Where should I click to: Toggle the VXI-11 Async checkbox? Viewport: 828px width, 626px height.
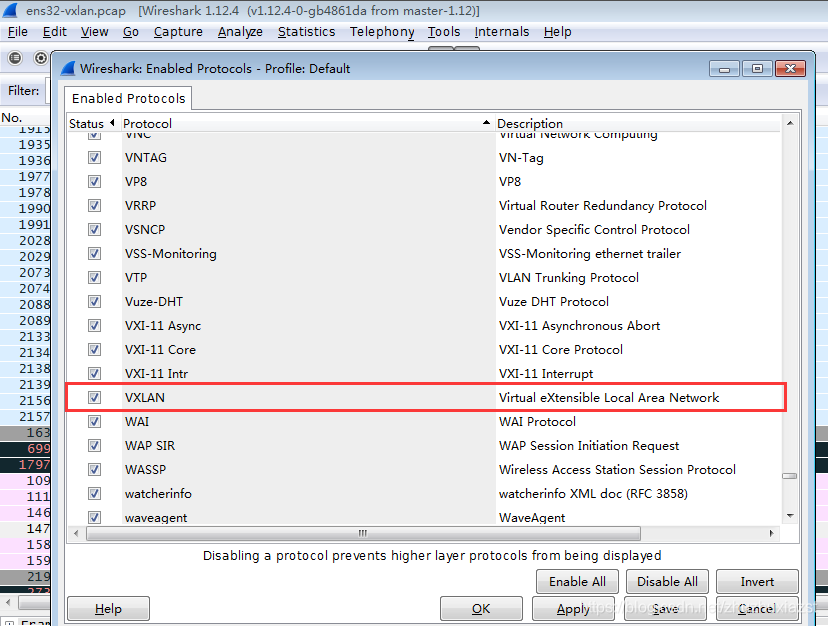coord(95,325)
